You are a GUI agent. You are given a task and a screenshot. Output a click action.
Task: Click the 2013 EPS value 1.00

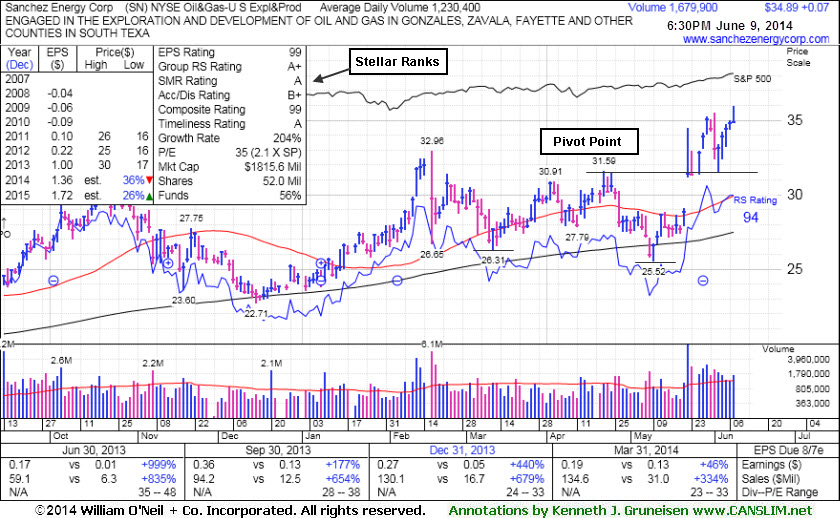(x=62, y=165)
